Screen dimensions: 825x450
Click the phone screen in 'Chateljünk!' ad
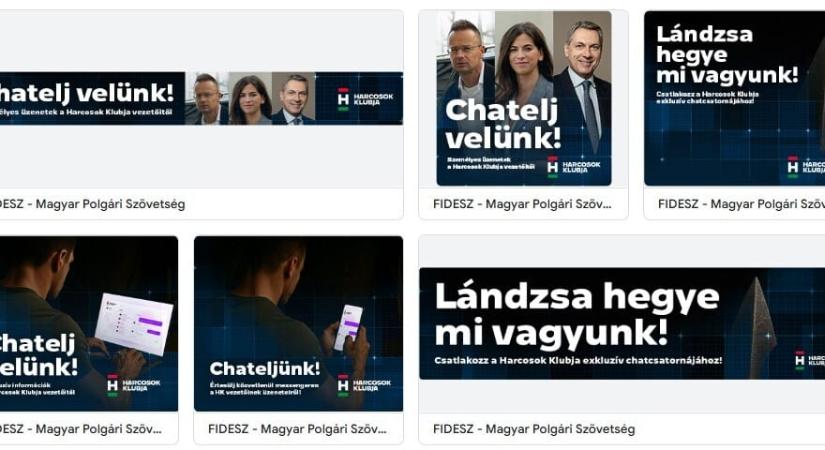(348, 327)
